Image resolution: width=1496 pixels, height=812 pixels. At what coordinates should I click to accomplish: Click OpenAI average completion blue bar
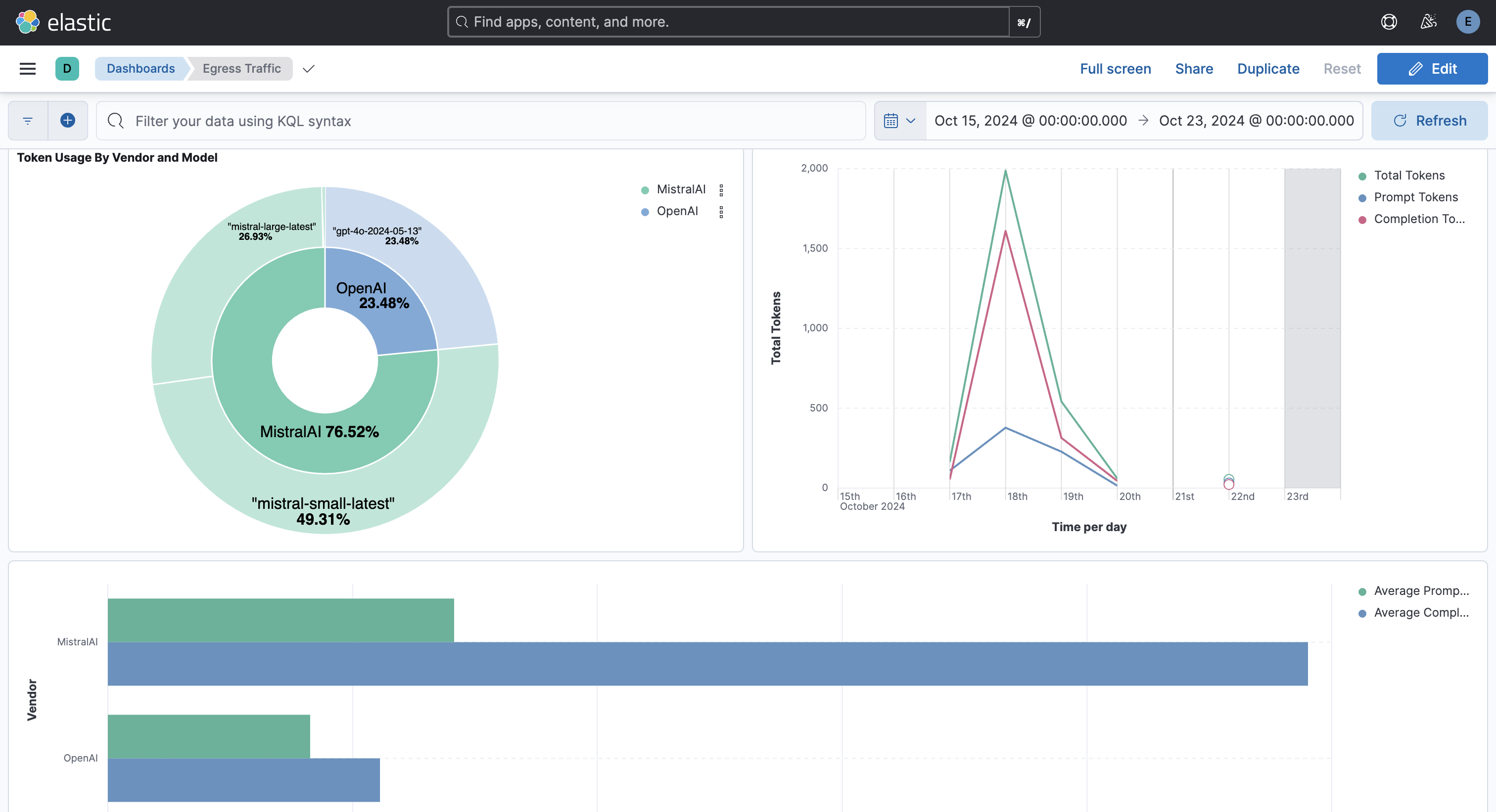[x=243, y=780]
